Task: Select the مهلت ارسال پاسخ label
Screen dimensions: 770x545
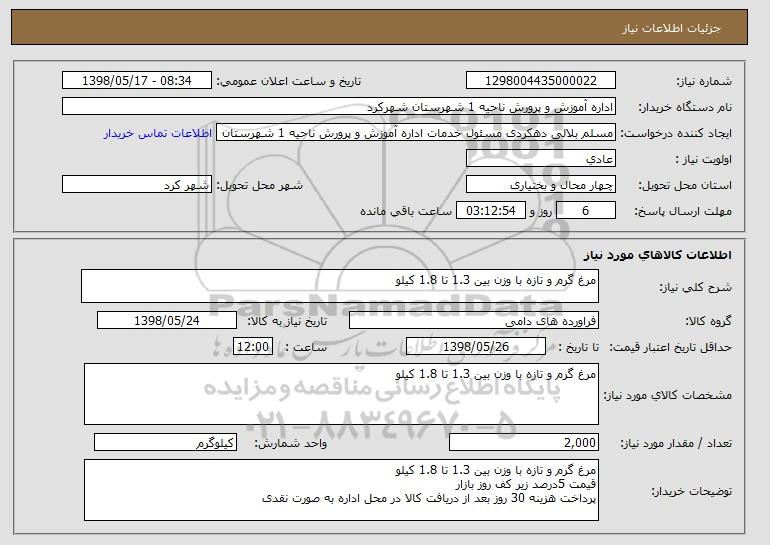Action: (683, 211)
